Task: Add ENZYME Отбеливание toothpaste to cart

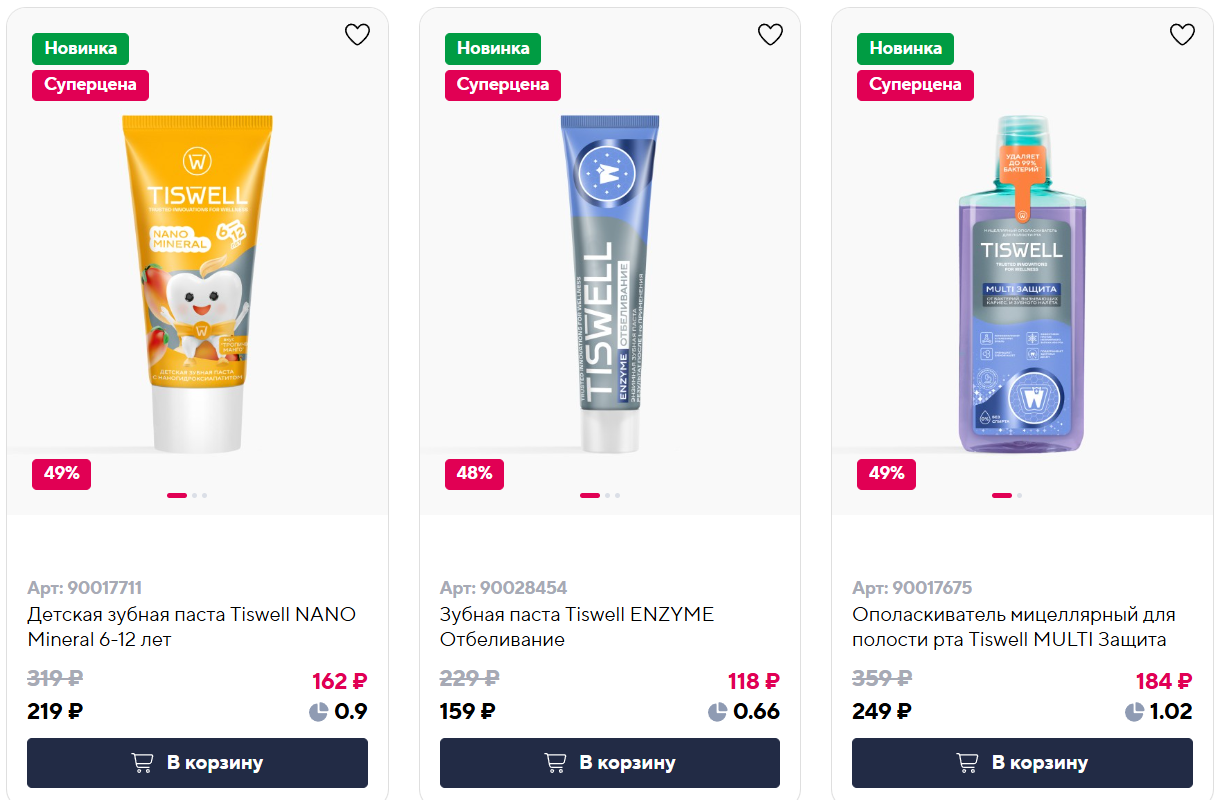Action: [x=610, y=763]
